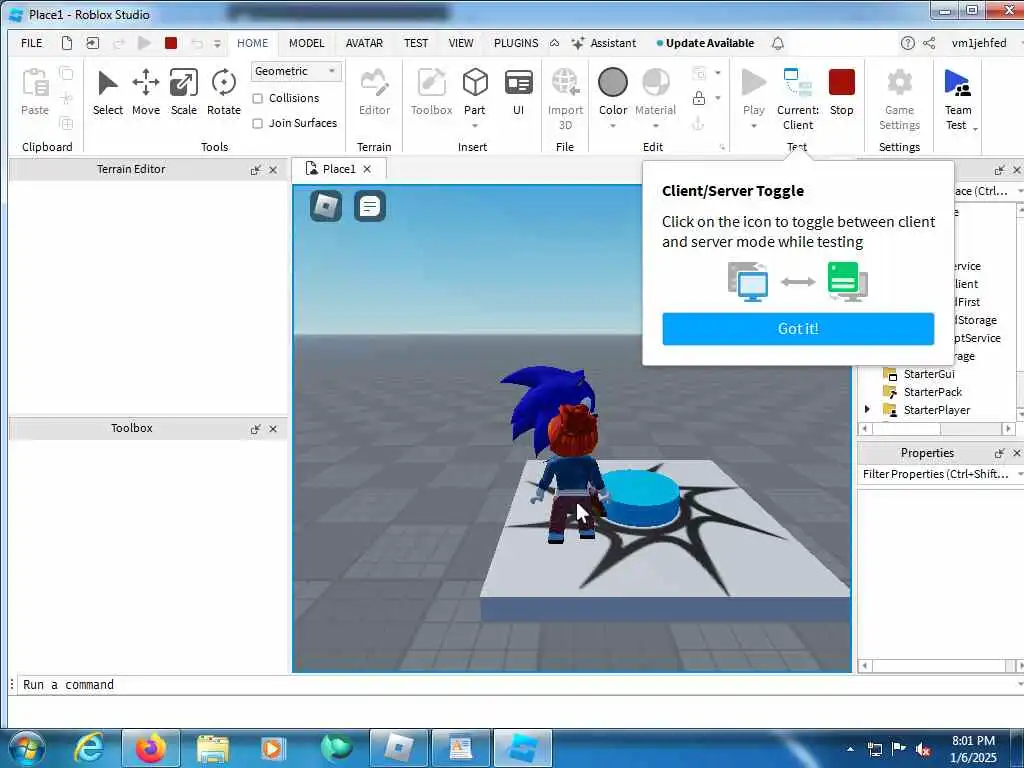Screen dimensions: 1024x768
Task: Open Game Settings gear icon
Action: (x=899, y=83)
